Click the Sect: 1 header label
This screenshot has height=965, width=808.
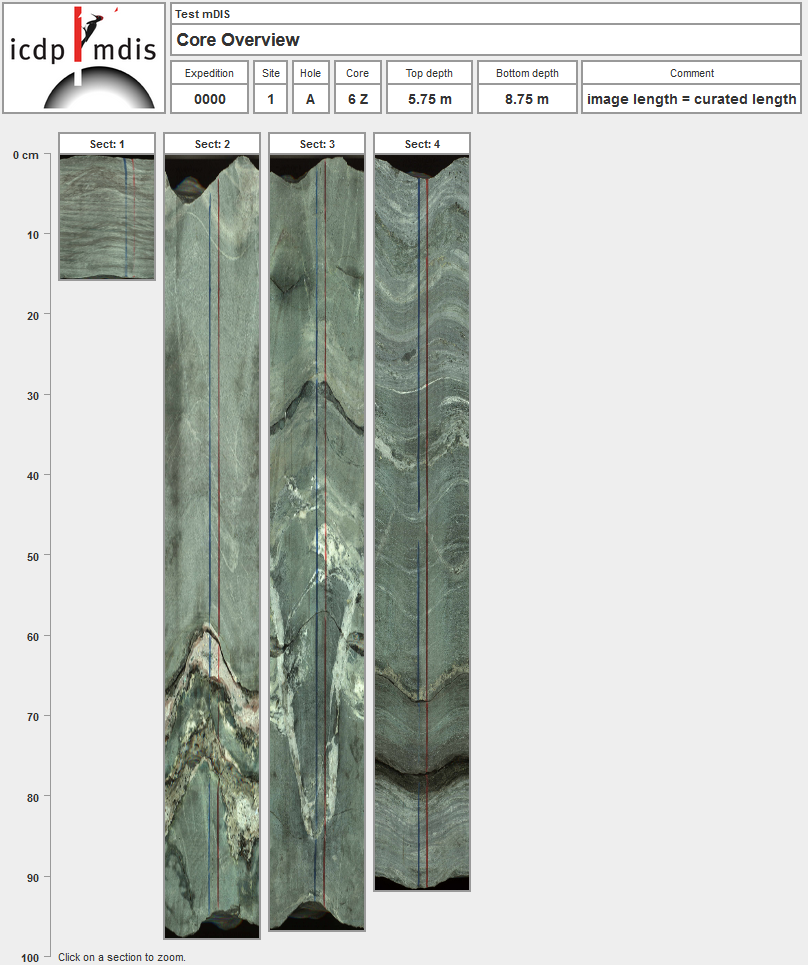tap(107, 144)
